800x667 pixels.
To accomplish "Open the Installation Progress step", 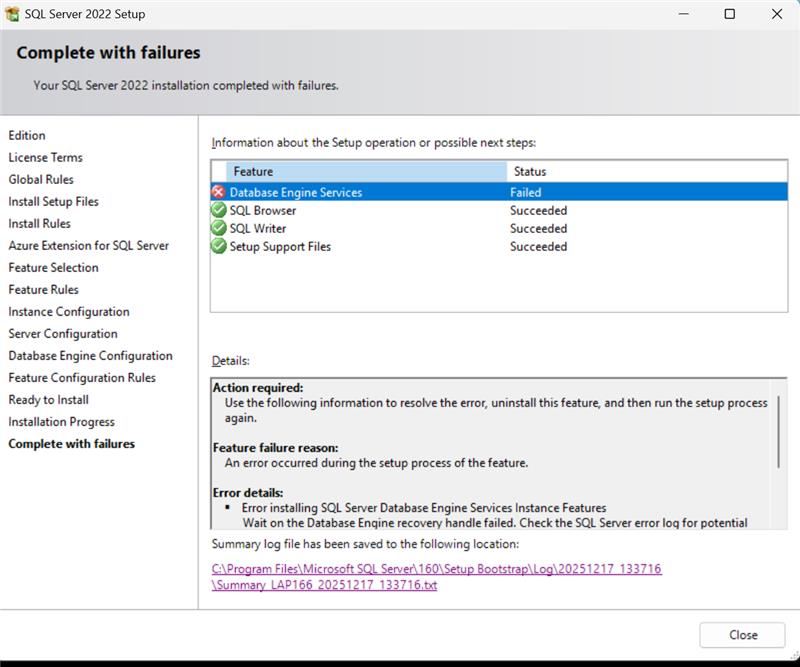I will (61, 421).
